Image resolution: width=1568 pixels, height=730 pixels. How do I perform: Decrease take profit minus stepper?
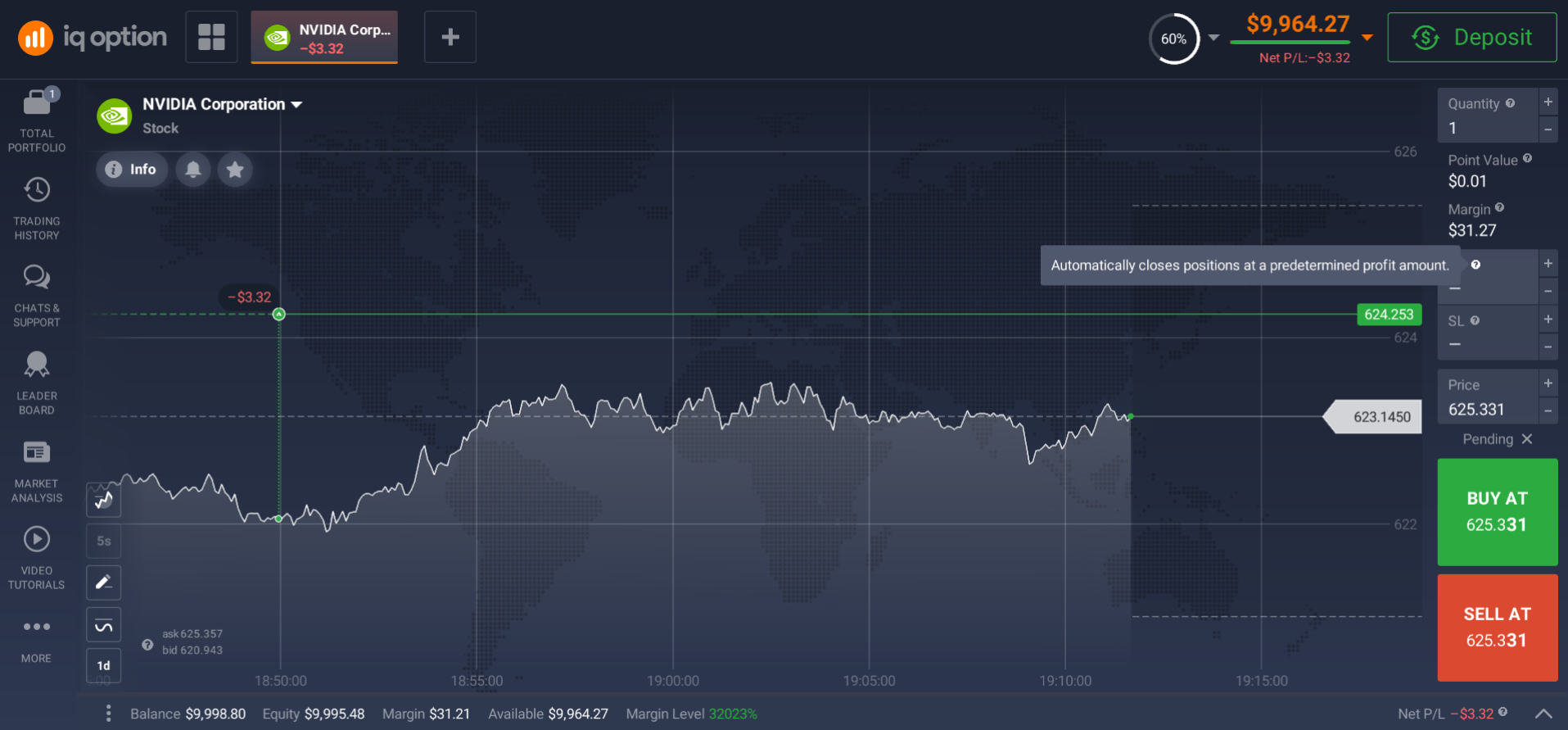click(1548, 291)
